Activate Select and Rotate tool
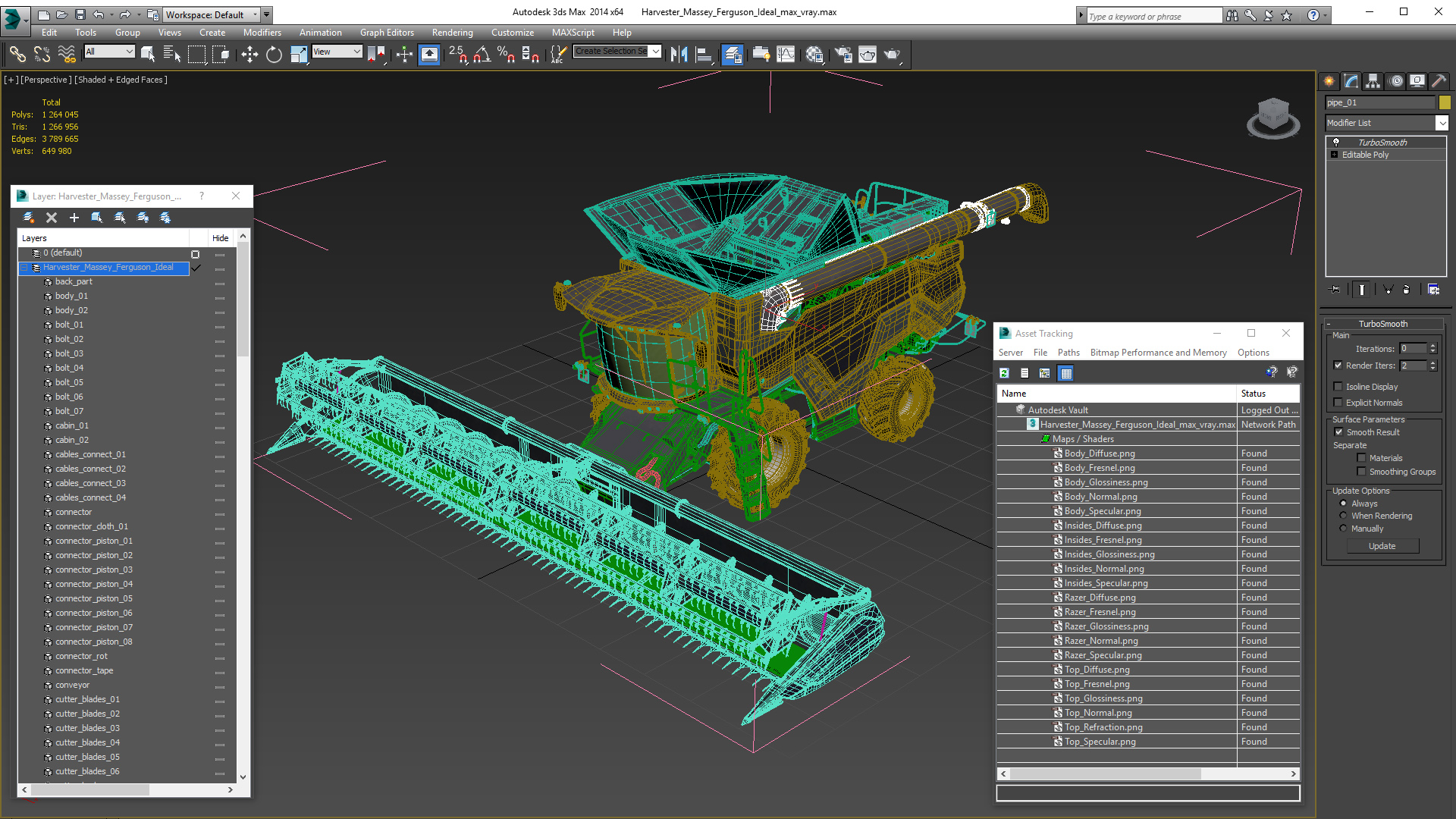Screen dimensions: 1456x819 [x=274, y=54]
